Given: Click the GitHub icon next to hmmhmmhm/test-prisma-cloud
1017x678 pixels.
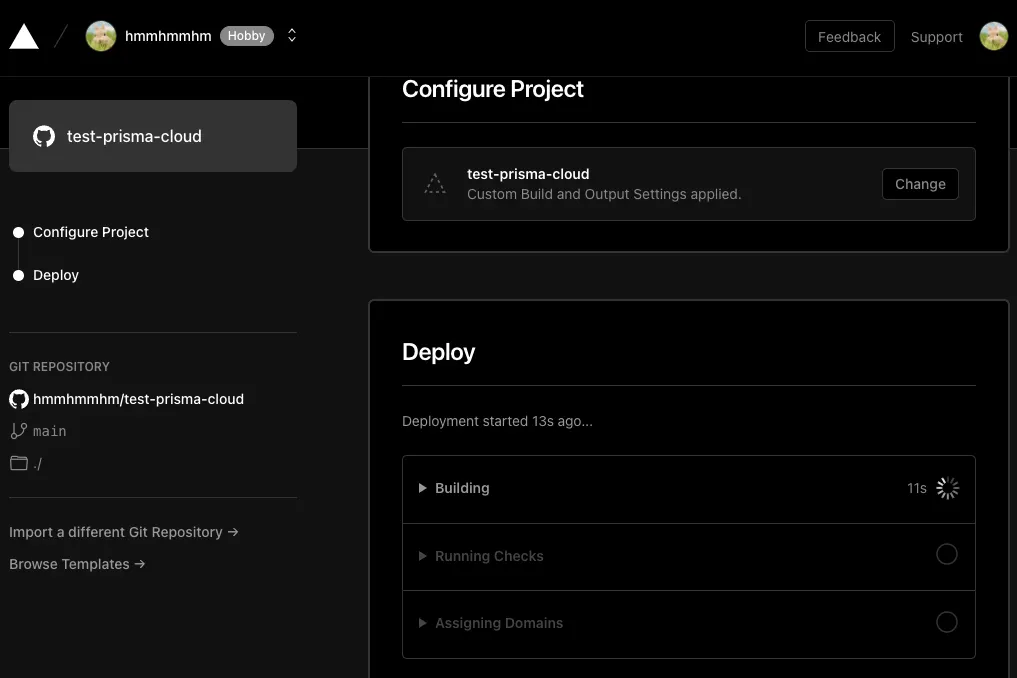Looking at the screenshot, I should [x=19, y=399].
